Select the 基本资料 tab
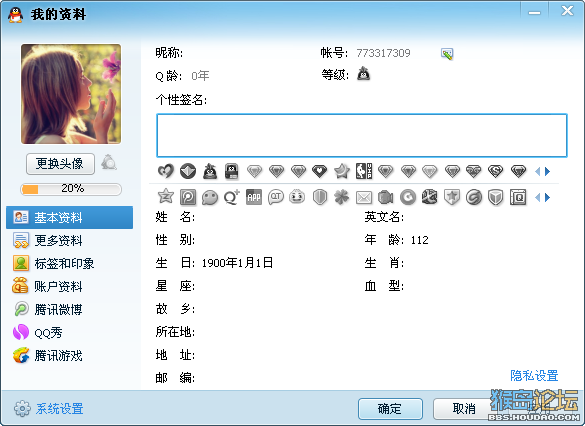 coord(69,217)
